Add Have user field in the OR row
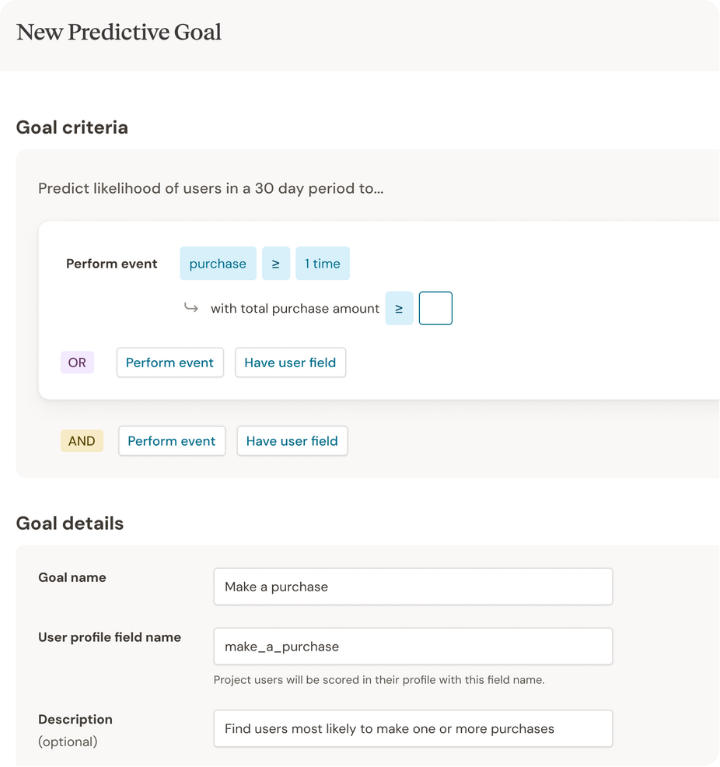Screen dimensions: 720x767 pyautogui.click(x=290, y=362)
